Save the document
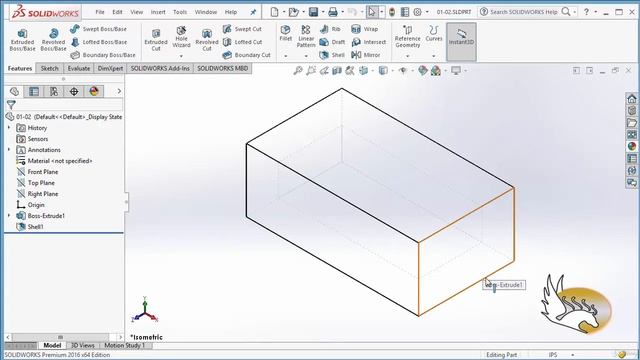The width and height of the screenshot is (640, 360). (313, 12)
